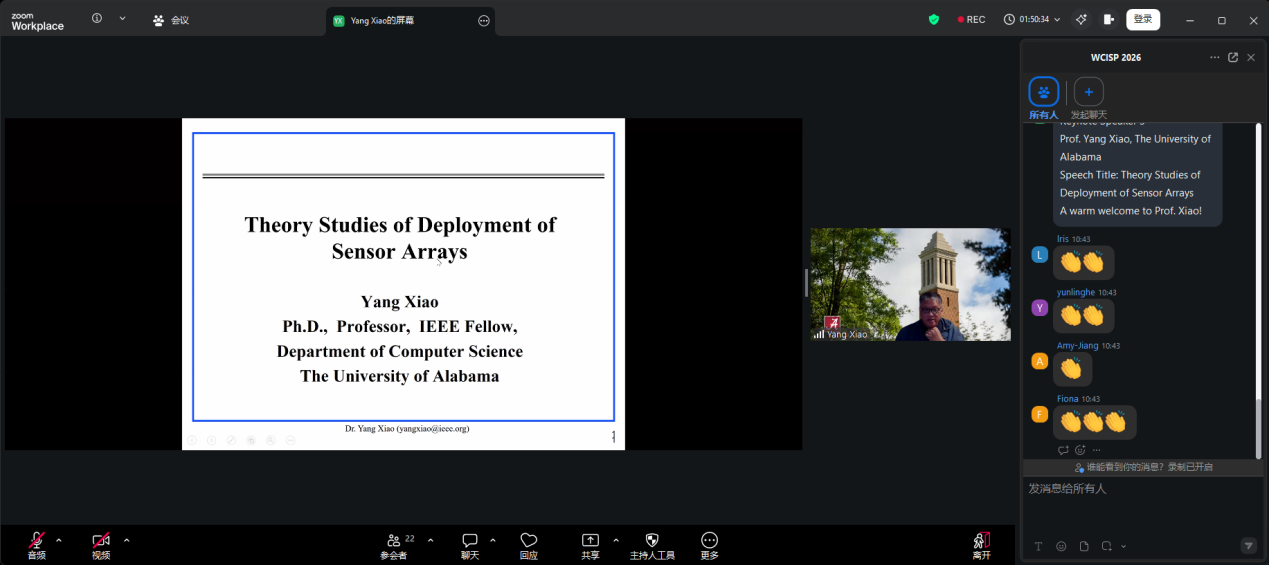Start a new chat (发起聊天) plus button
1269x565 pixels.
(x=1088, y=92)
